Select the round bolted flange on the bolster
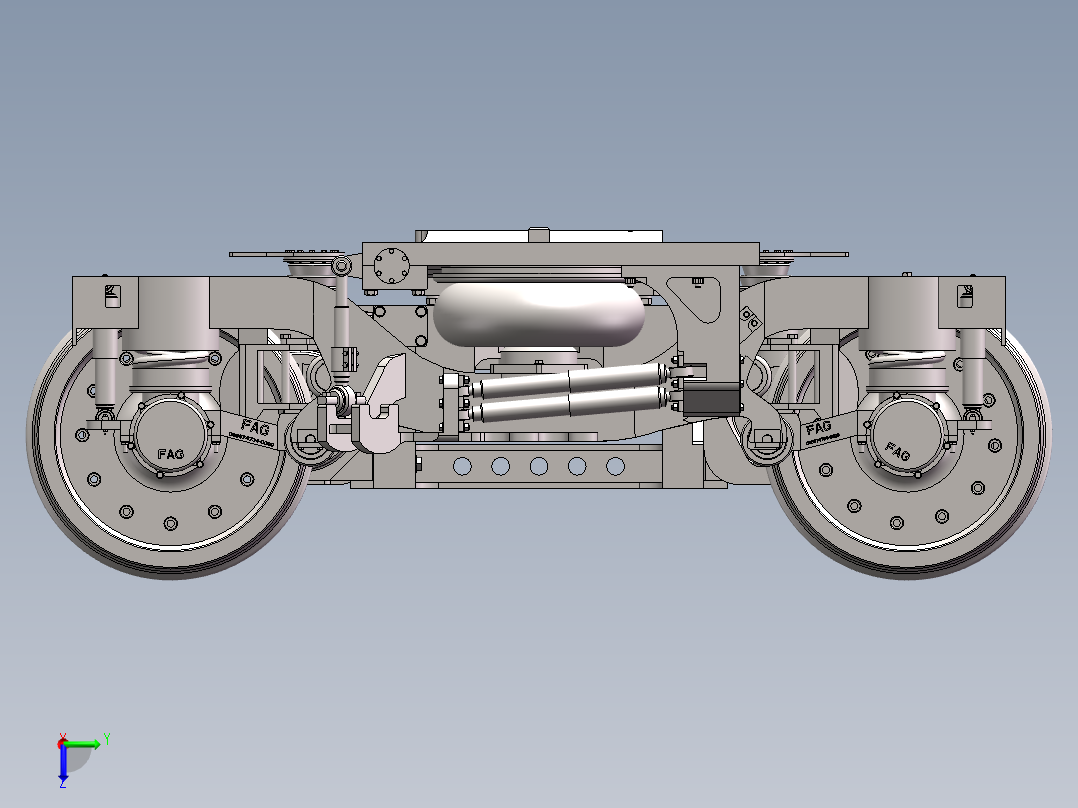This screenshot has width=1078, height=808. coord(392,266)
